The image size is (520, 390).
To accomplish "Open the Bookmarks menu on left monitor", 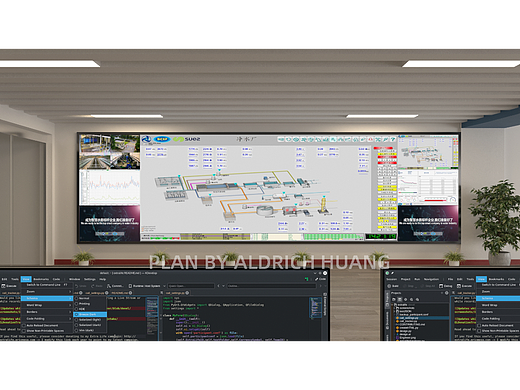I will click(x=41, y=279).
